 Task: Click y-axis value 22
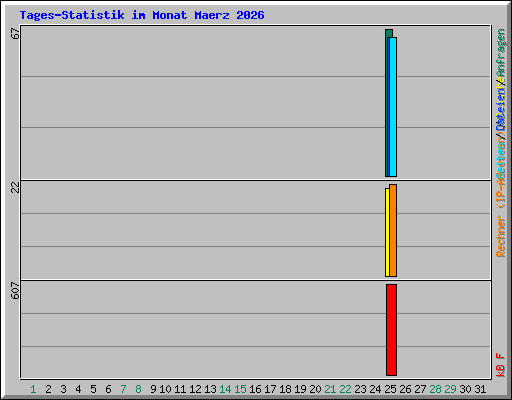pos(15,187)
